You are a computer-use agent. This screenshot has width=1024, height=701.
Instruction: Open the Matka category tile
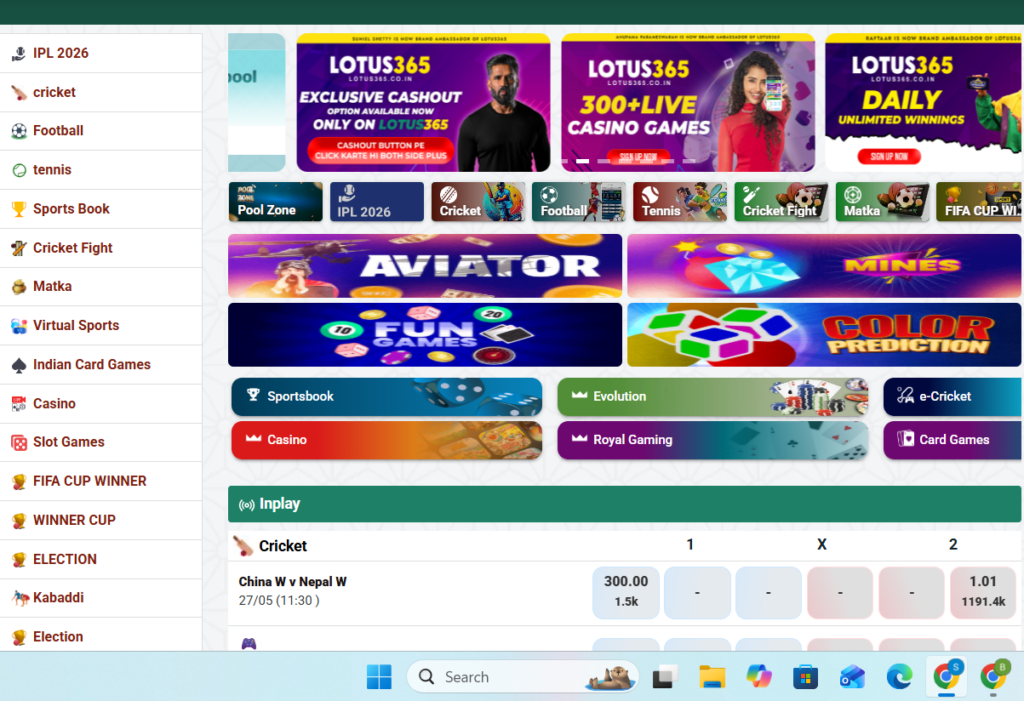point(882,202)
